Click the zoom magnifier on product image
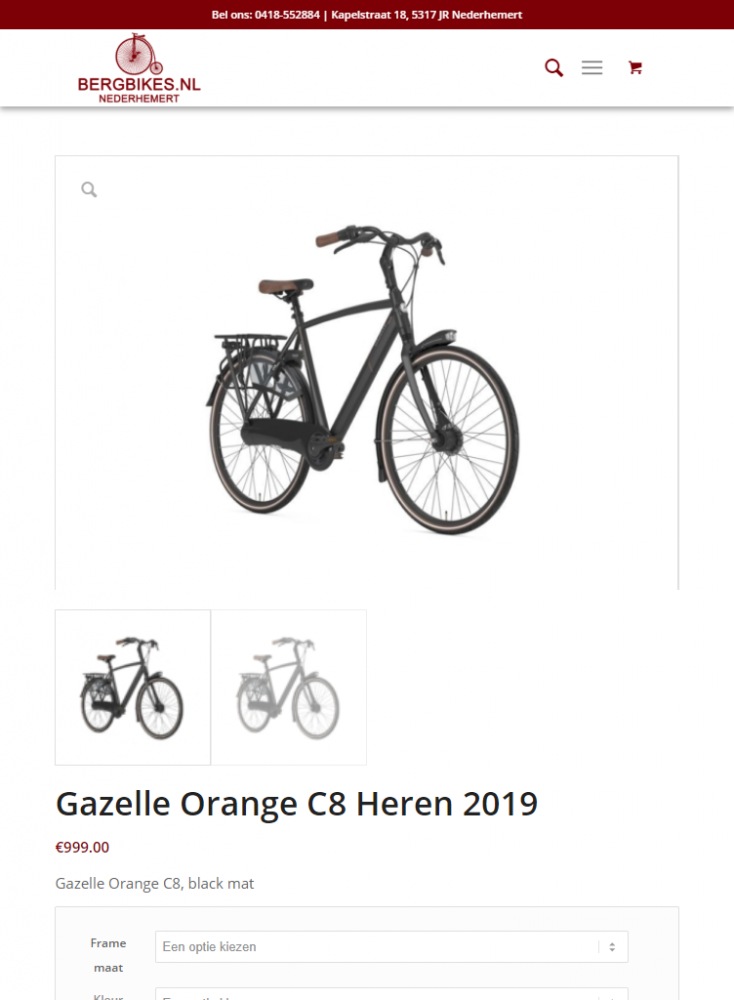This screenshot has height=1000, width=734. pyautogui.click(x=89, y=189)
